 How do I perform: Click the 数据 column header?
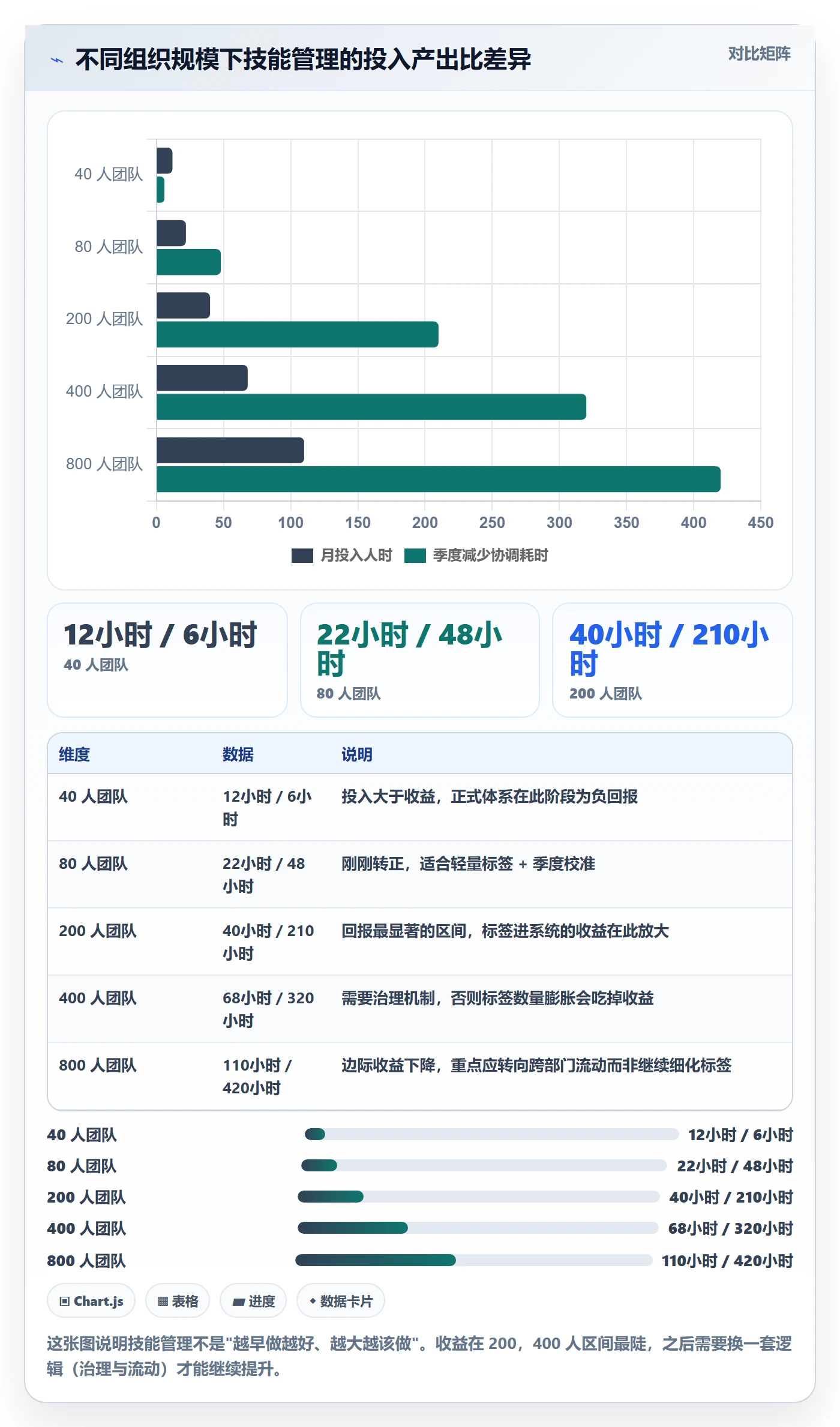(238, 754)
